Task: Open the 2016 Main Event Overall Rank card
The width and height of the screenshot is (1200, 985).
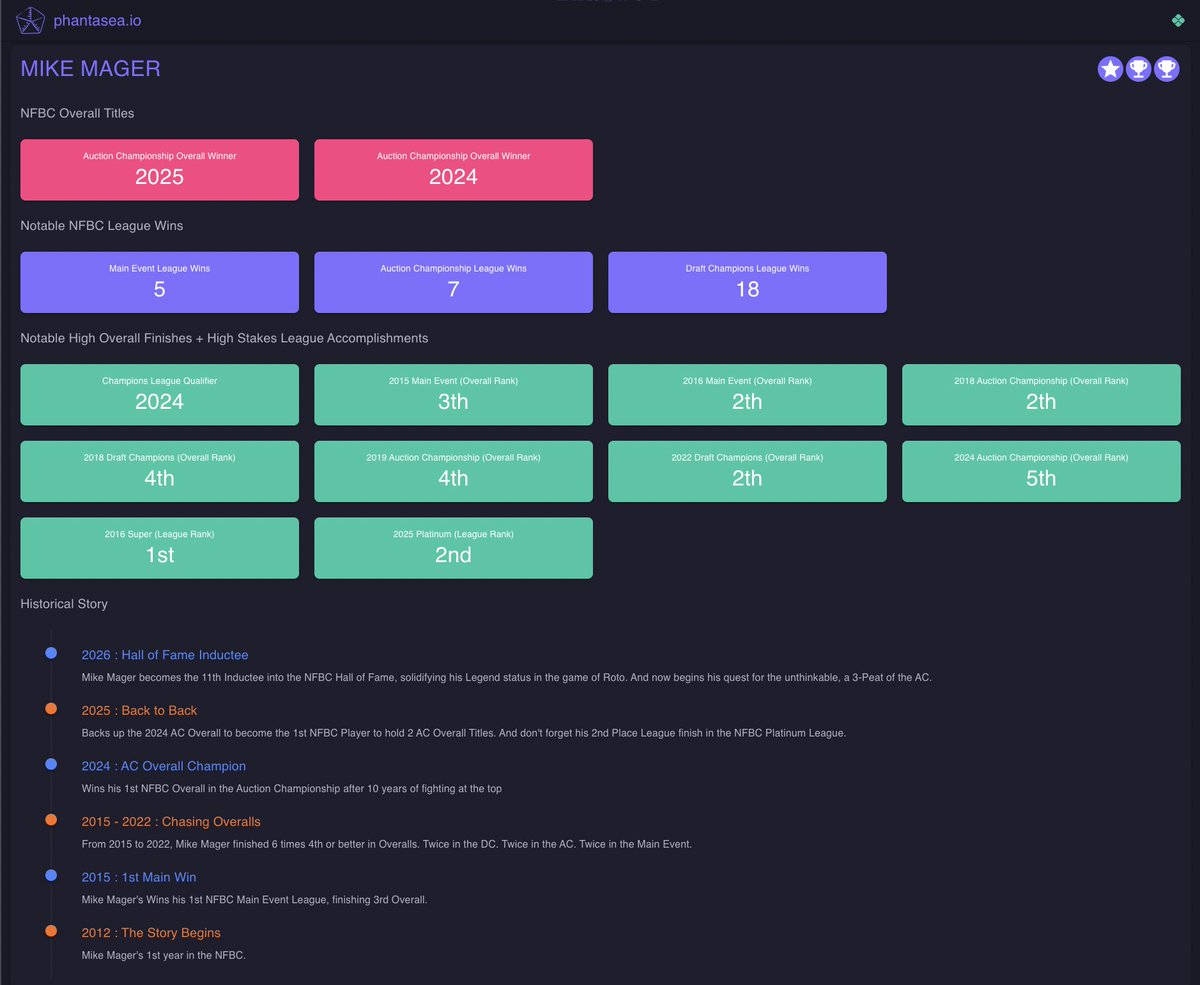Action: pyautogui.click(x=747, y=395)
